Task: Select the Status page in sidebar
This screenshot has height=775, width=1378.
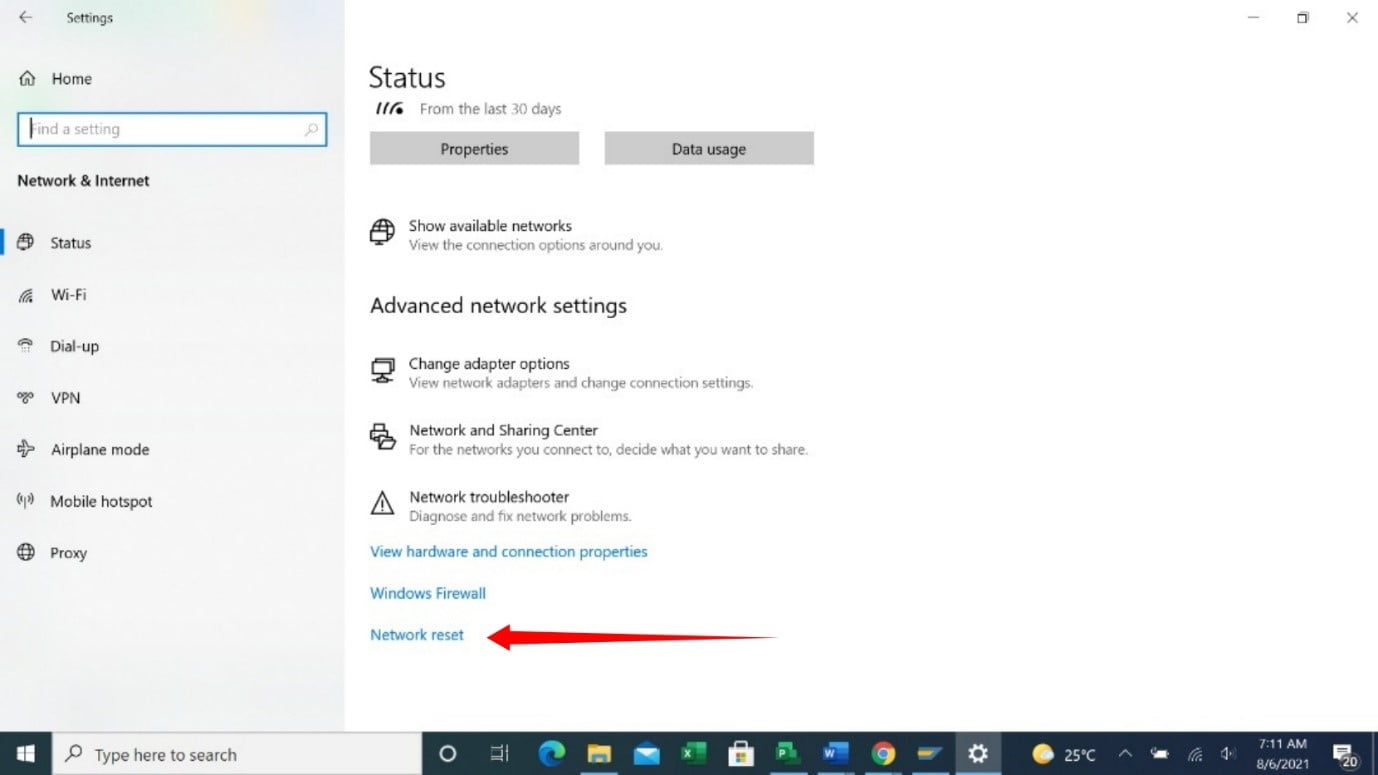Action: tap(70, 242)
